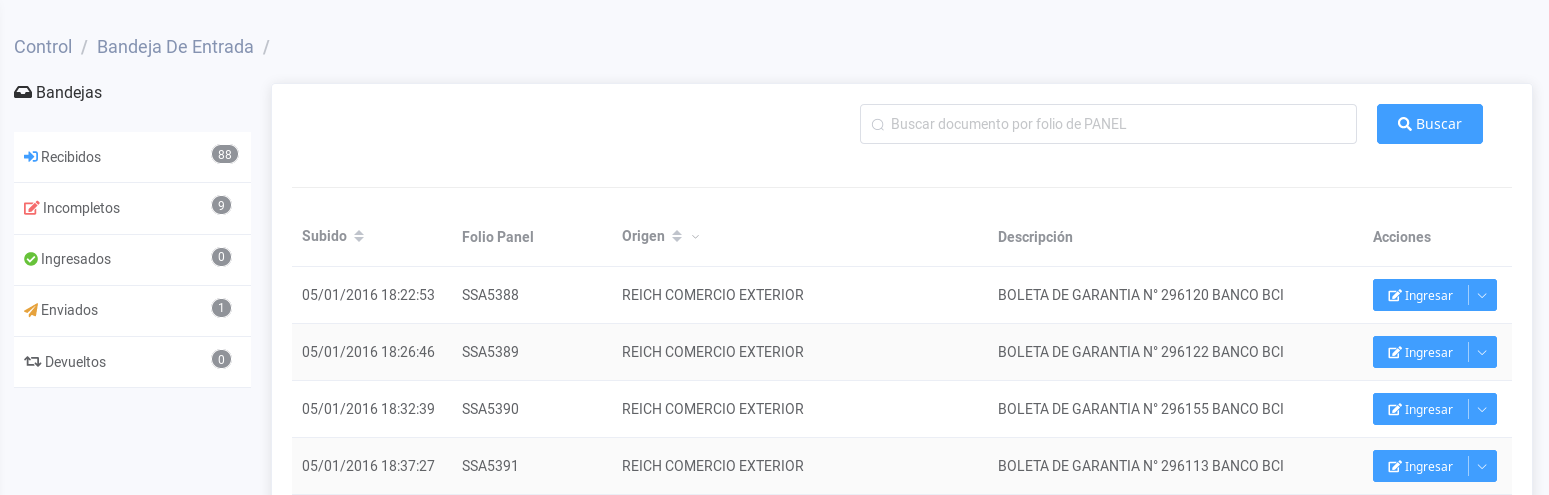Expand Ingresar dropdown for folio SSA5390

pyautogui.click(x=1482, y=409)
